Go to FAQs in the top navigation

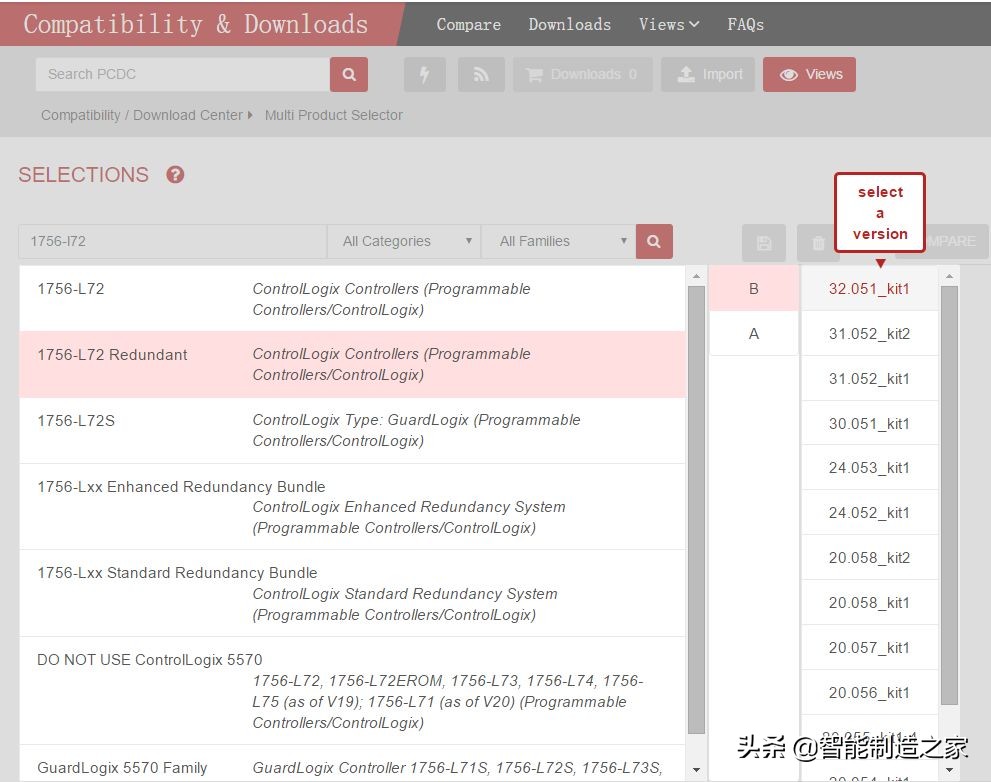745,24
